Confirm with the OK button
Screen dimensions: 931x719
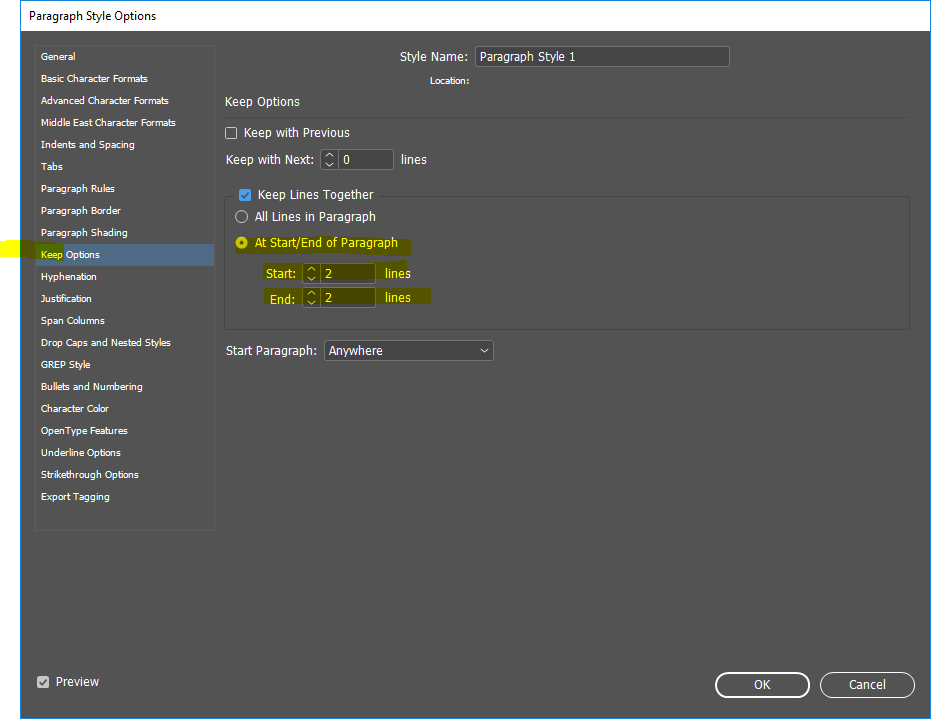pyautogui.click(x=762, y=685)
